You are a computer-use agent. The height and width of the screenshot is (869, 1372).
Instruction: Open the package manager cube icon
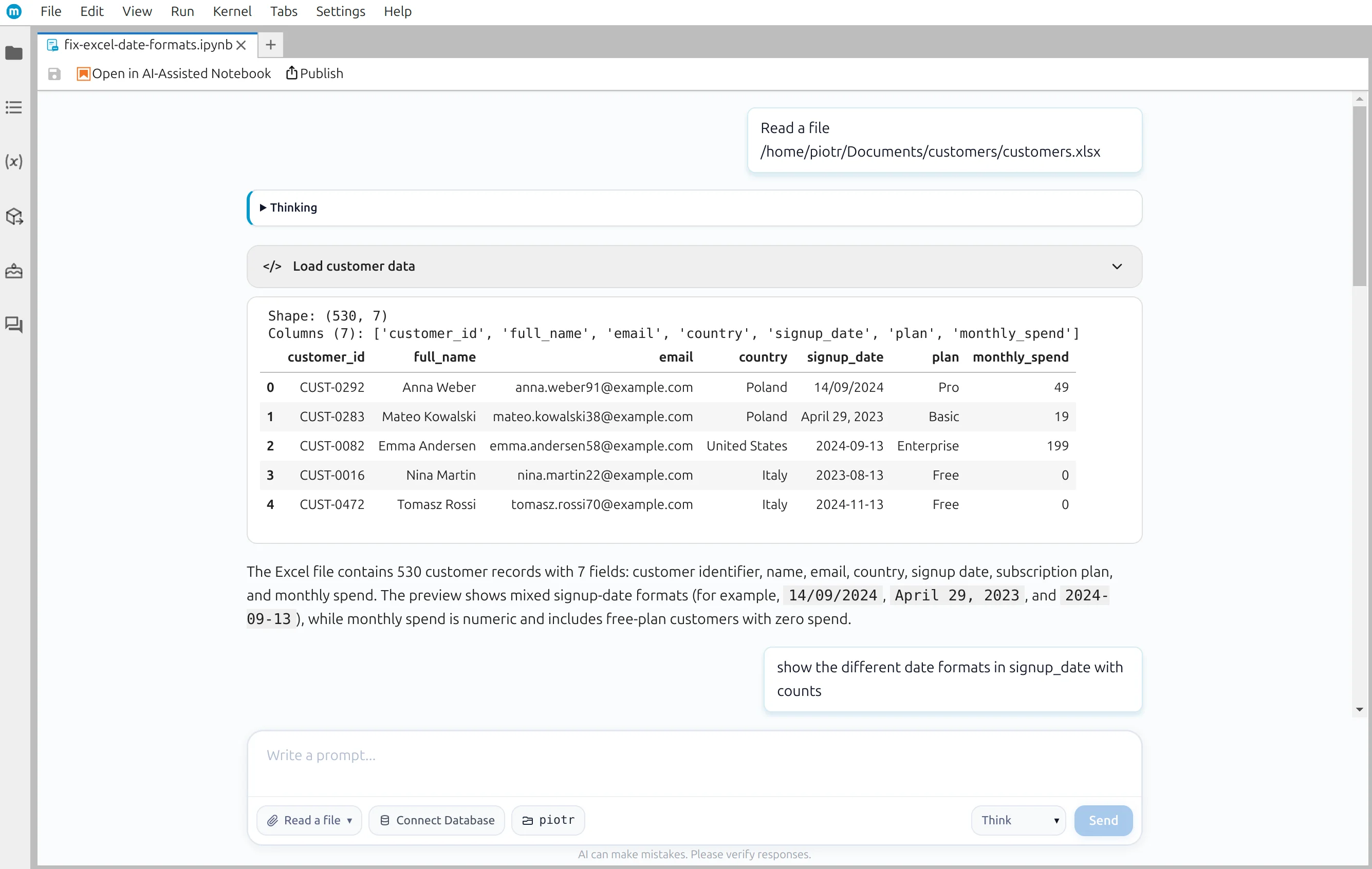tap(14, 216)
